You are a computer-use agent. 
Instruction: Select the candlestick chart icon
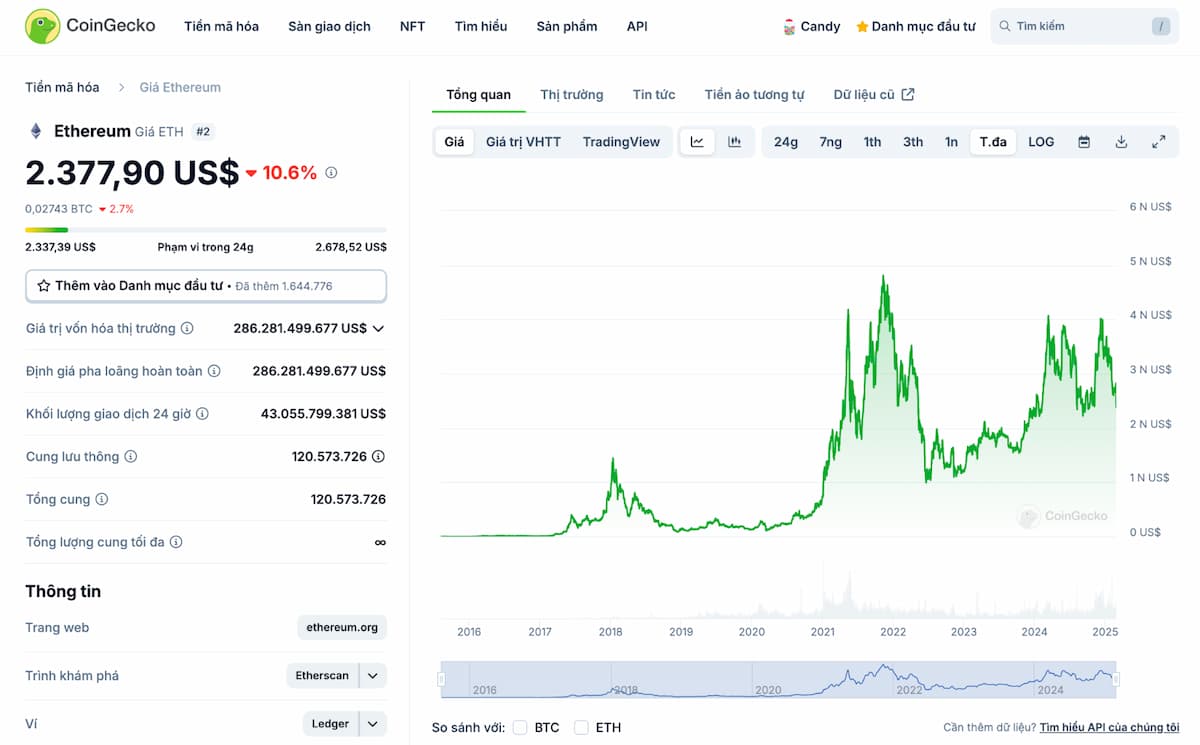(735, 142)
